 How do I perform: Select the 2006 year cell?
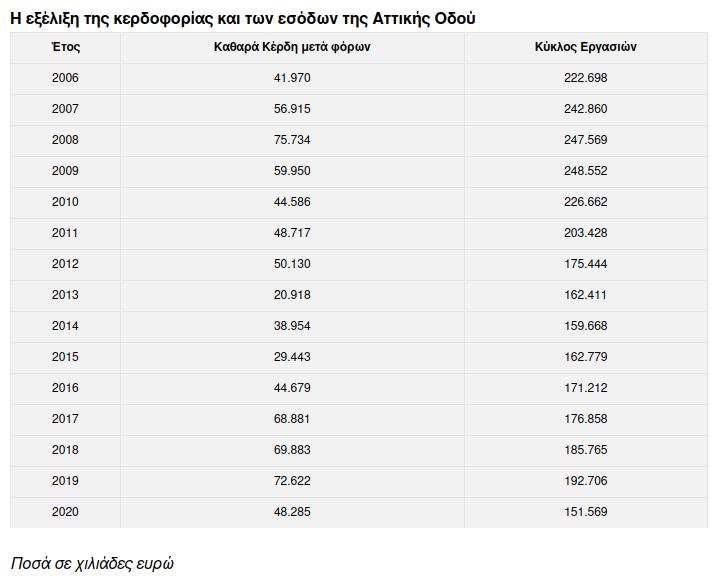point(65,78)
